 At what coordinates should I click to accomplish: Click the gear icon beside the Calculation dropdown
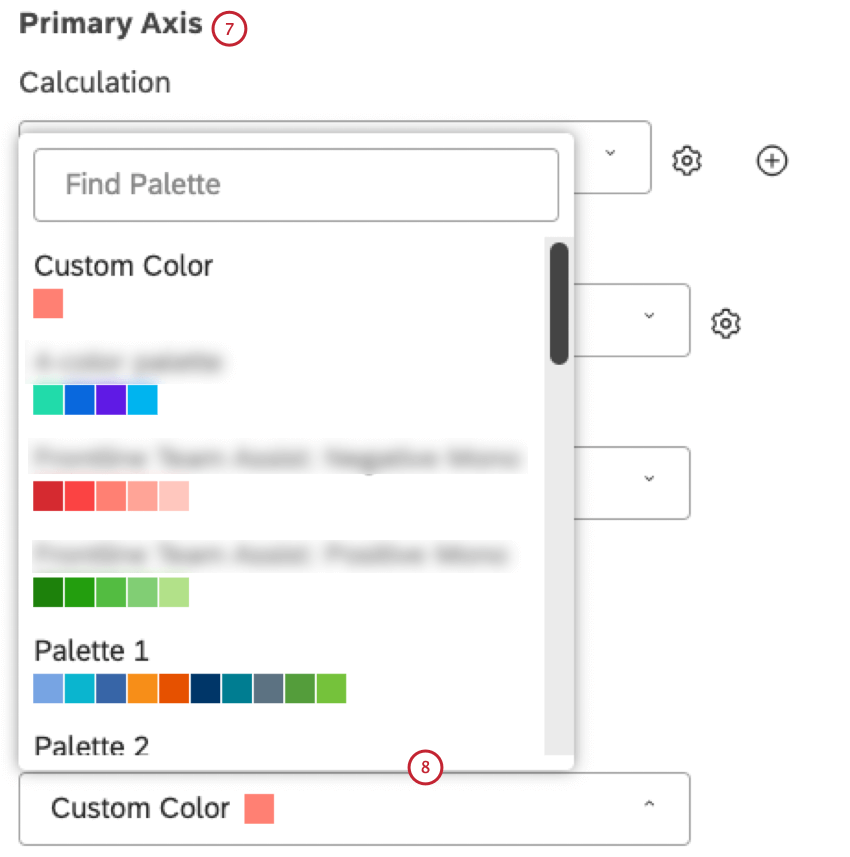pos(687,160)
